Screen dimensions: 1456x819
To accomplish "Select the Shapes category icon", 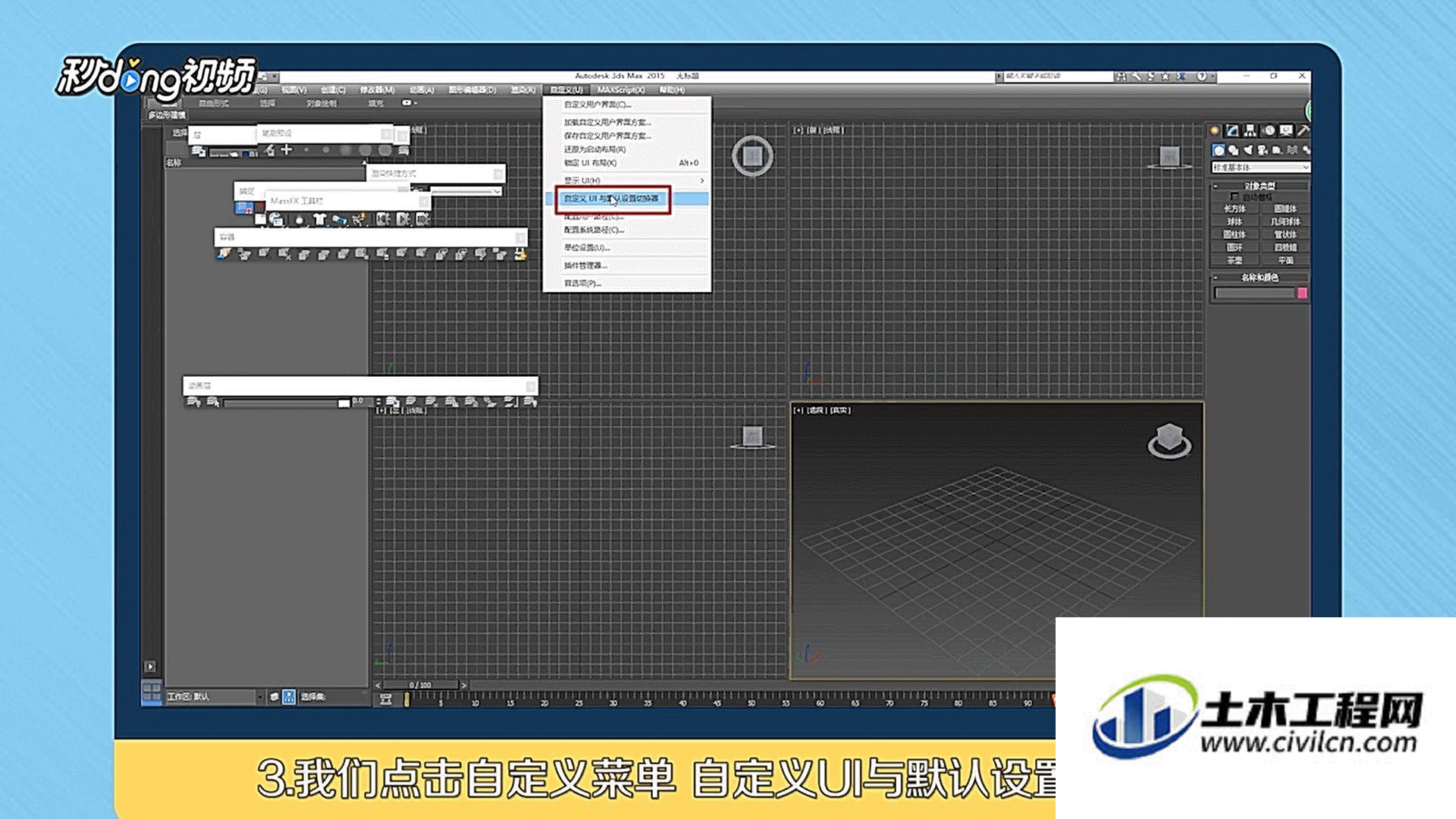I will click(x=1233, y=150).
